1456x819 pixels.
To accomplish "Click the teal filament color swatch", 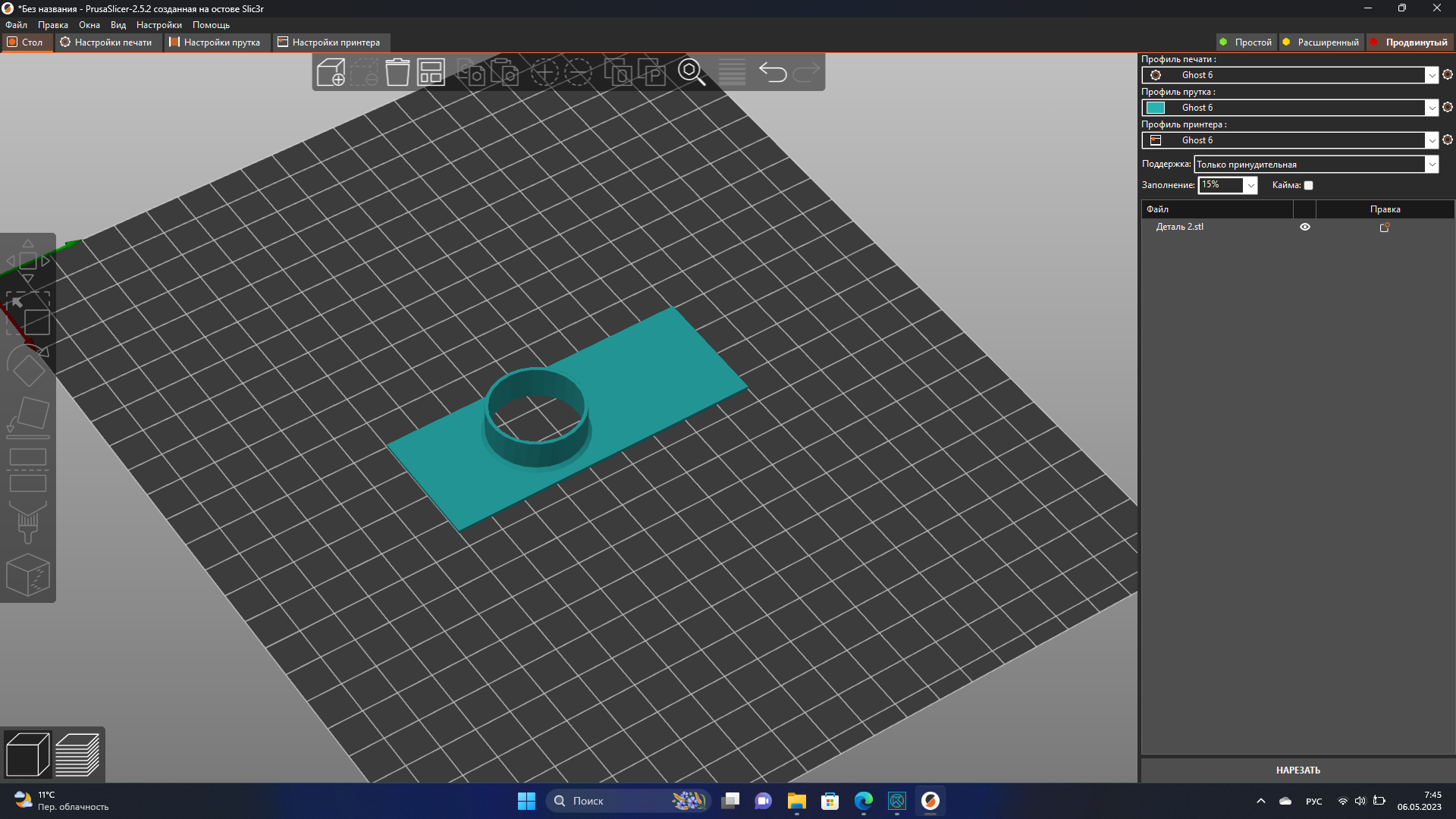I will 1156,108.
